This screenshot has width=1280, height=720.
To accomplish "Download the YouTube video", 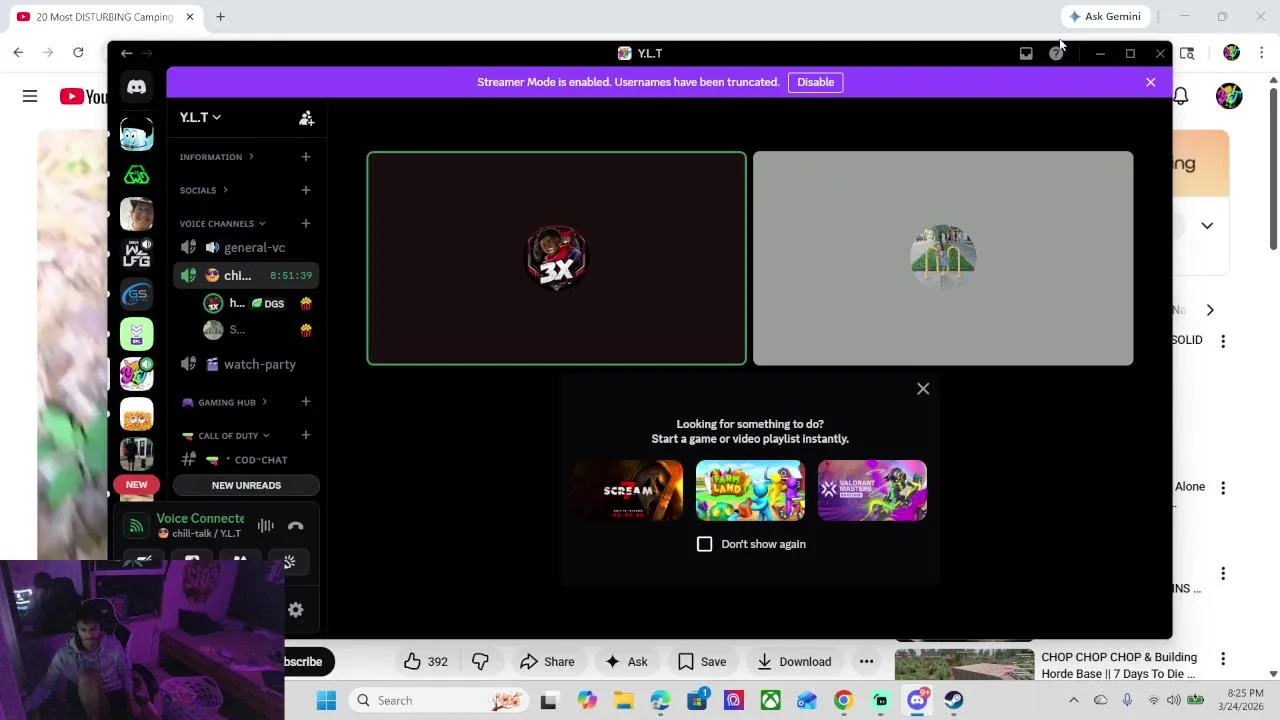I will (794, 661).
